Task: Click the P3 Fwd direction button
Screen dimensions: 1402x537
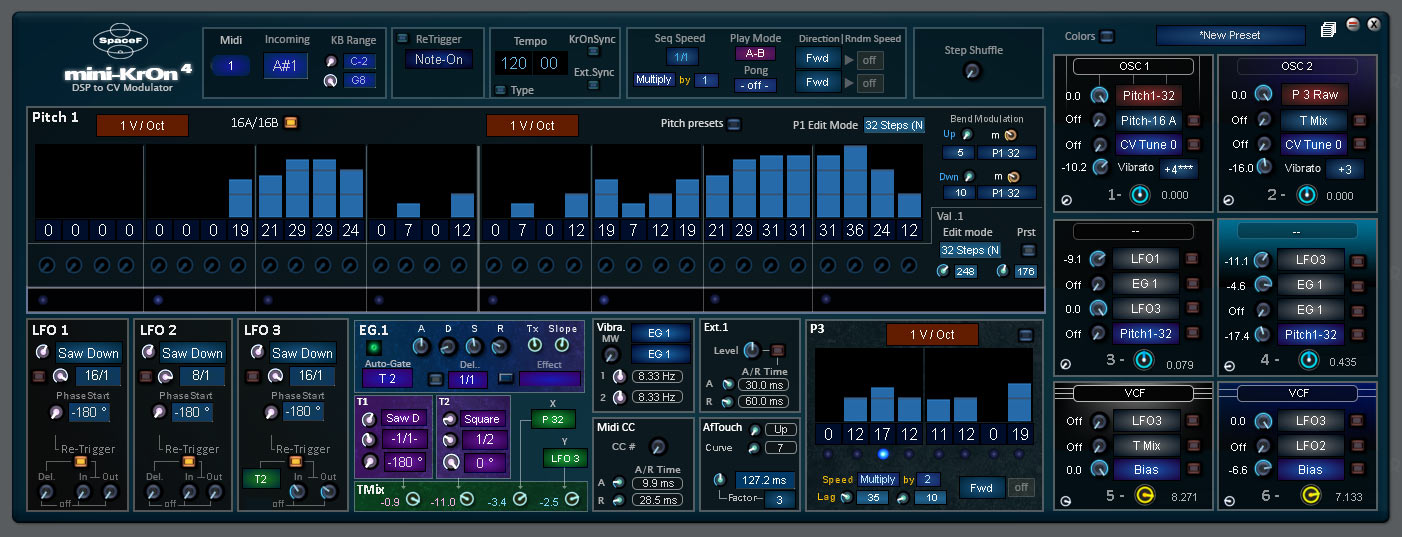Action: pos(981,487)
